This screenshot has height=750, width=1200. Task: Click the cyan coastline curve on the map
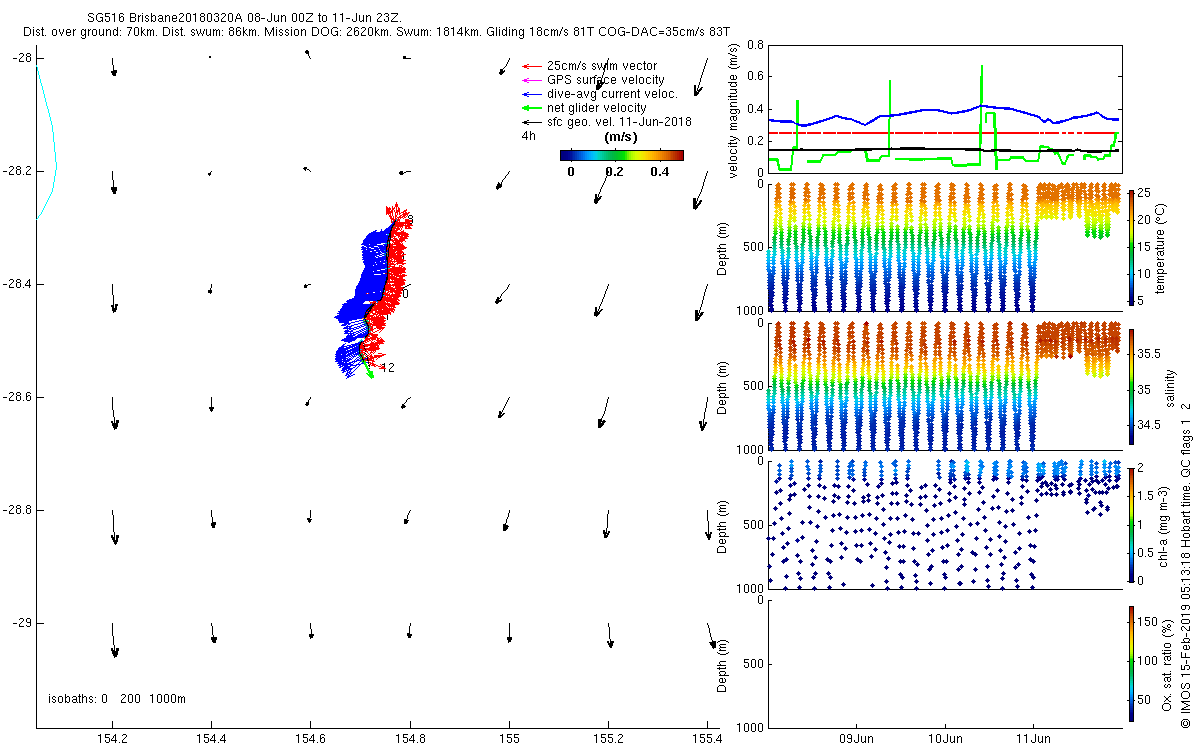[52, 150]
